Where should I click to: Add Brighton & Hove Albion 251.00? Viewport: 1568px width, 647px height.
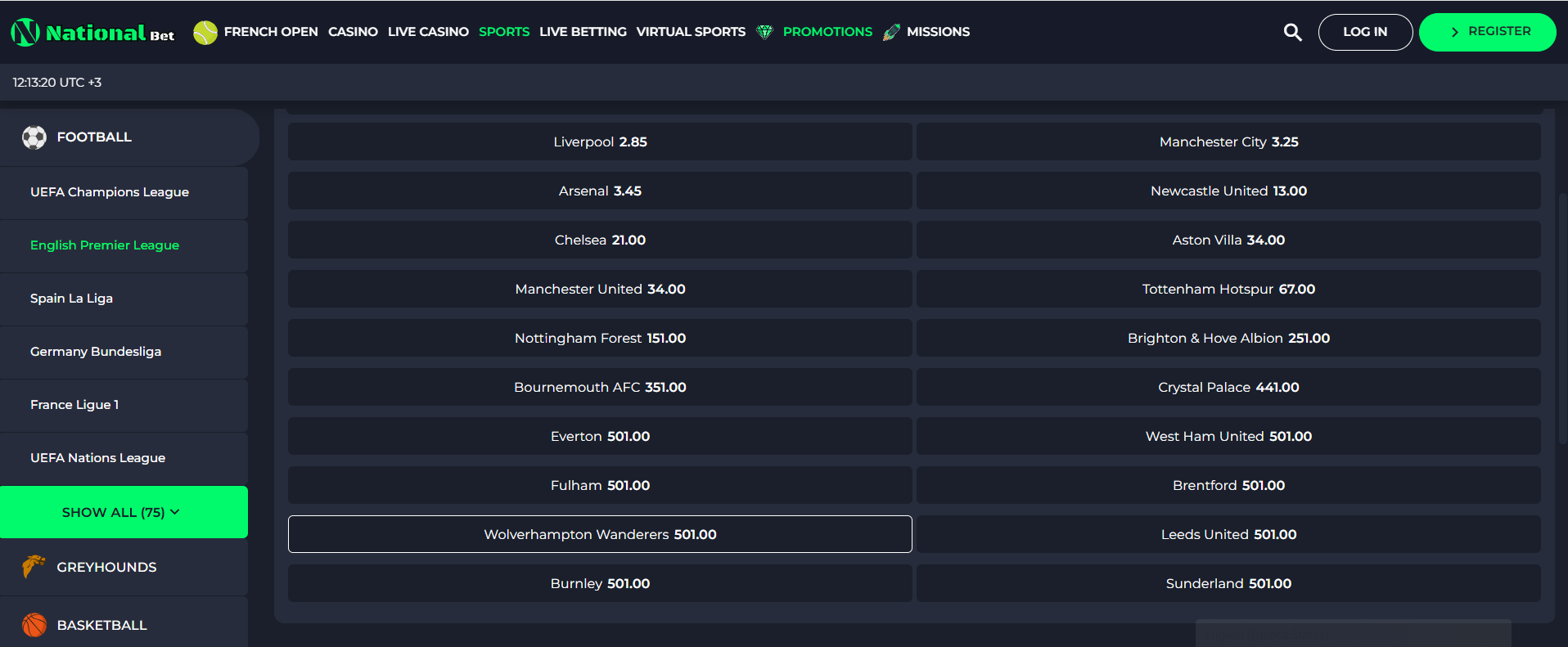pos(1228,338)
